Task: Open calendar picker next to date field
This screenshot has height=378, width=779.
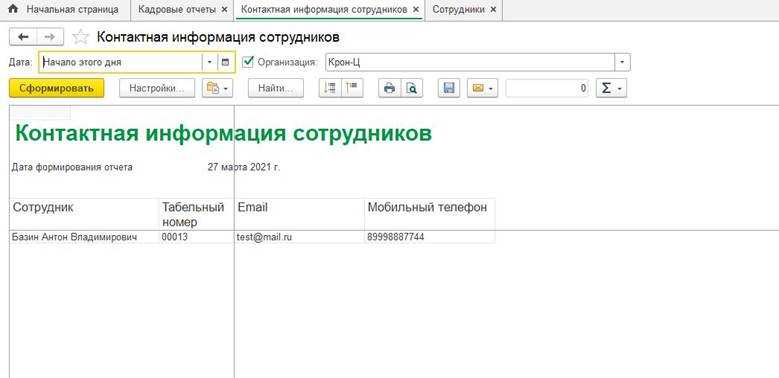Action: tap(226, 63)
